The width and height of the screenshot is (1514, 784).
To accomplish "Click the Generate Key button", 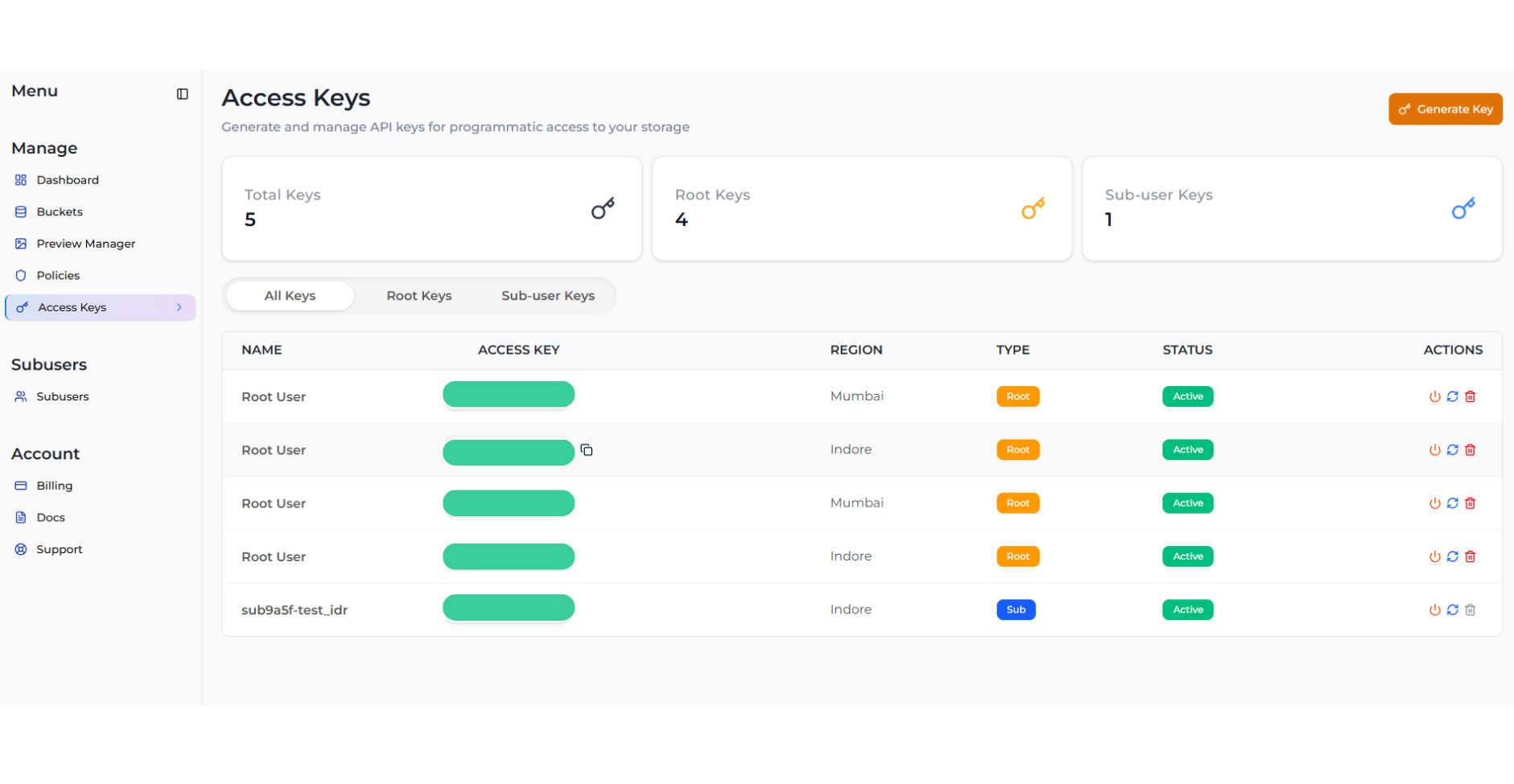I will [x=1445, y=109].
